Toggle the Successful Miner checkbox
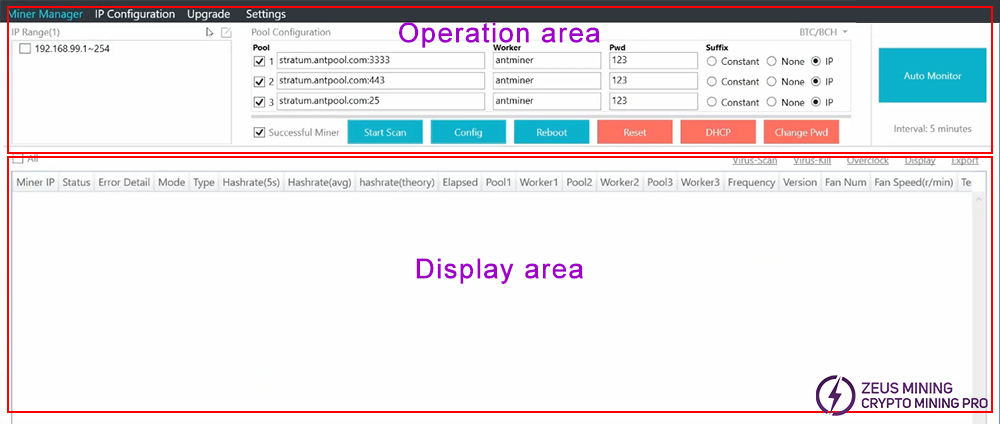 point(260,132)
